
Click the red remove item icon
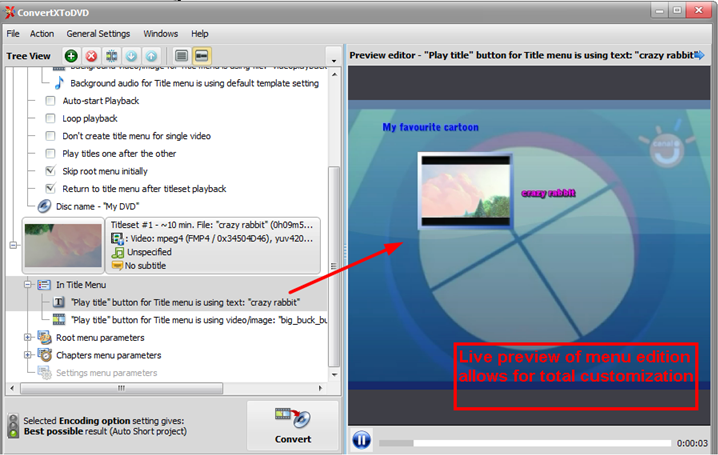click(x=91, y=56)
